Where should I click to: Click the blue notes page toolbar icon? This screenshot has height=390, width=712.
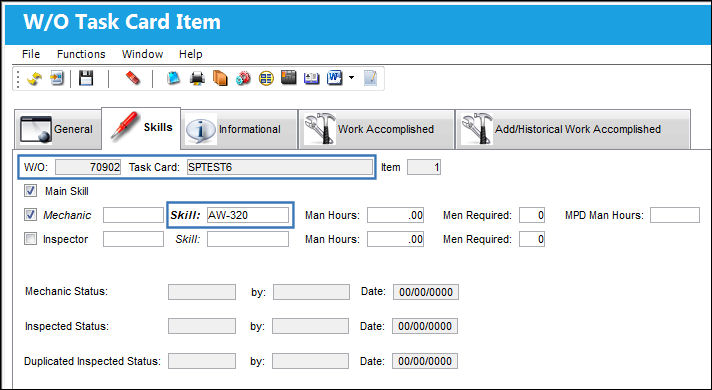pos(173,79)
